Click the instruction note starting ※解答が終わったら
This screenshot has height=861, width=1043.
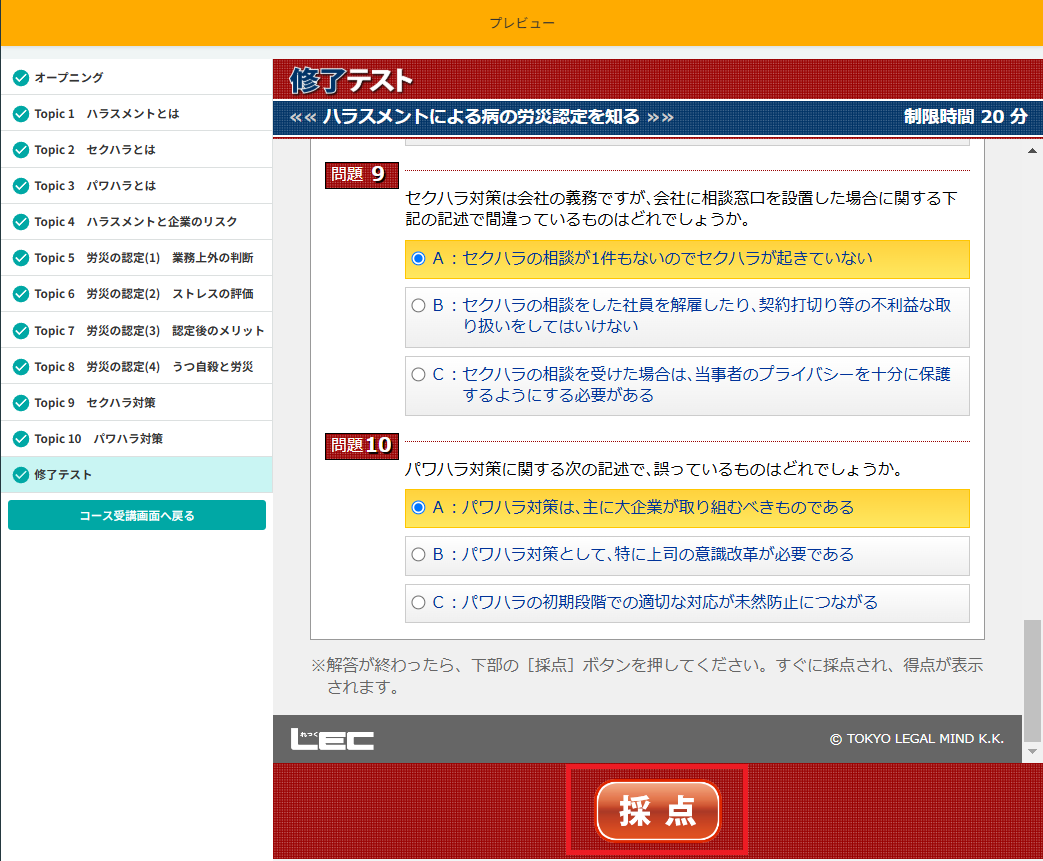647,675
